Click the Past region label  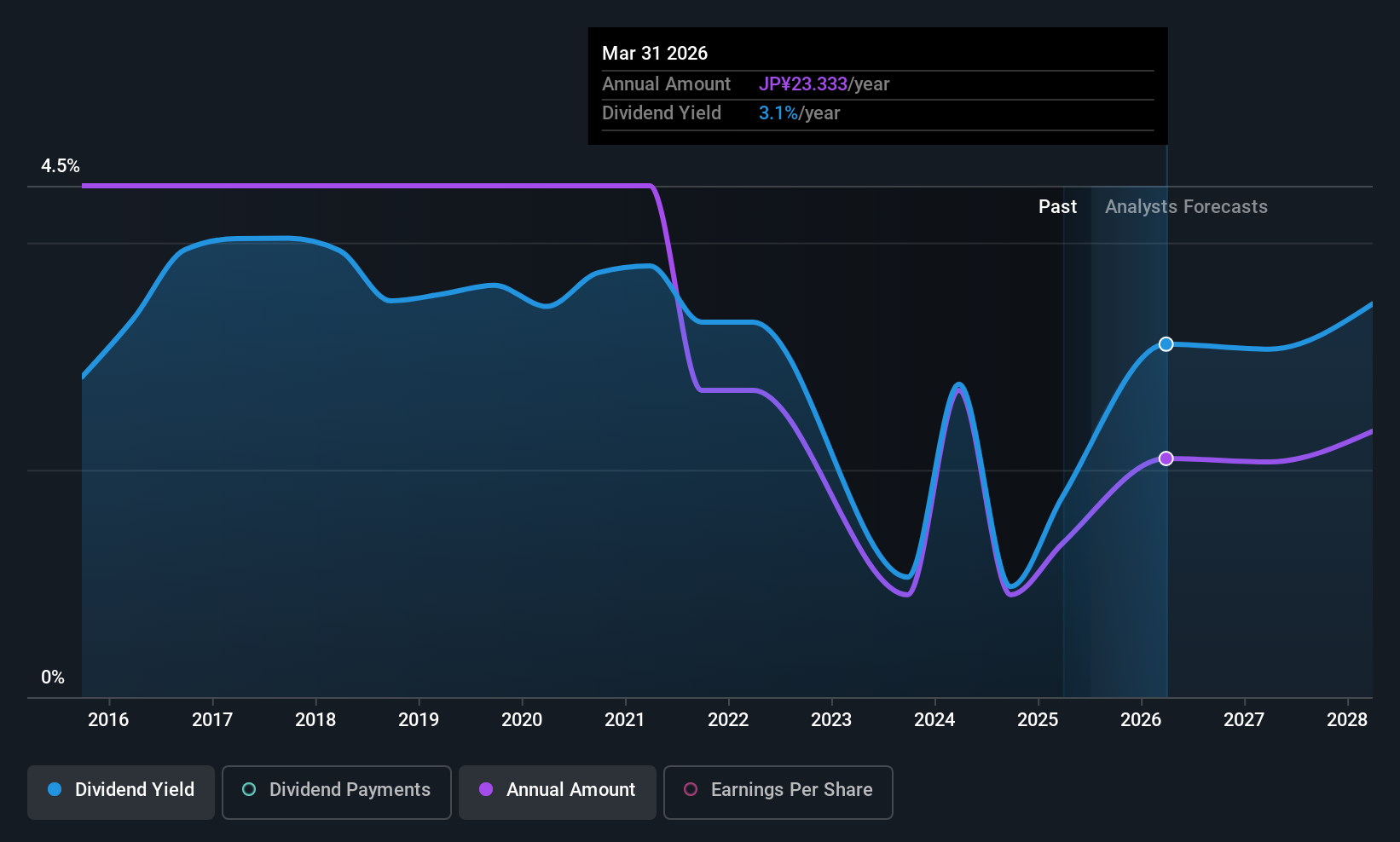[1057, 207]
